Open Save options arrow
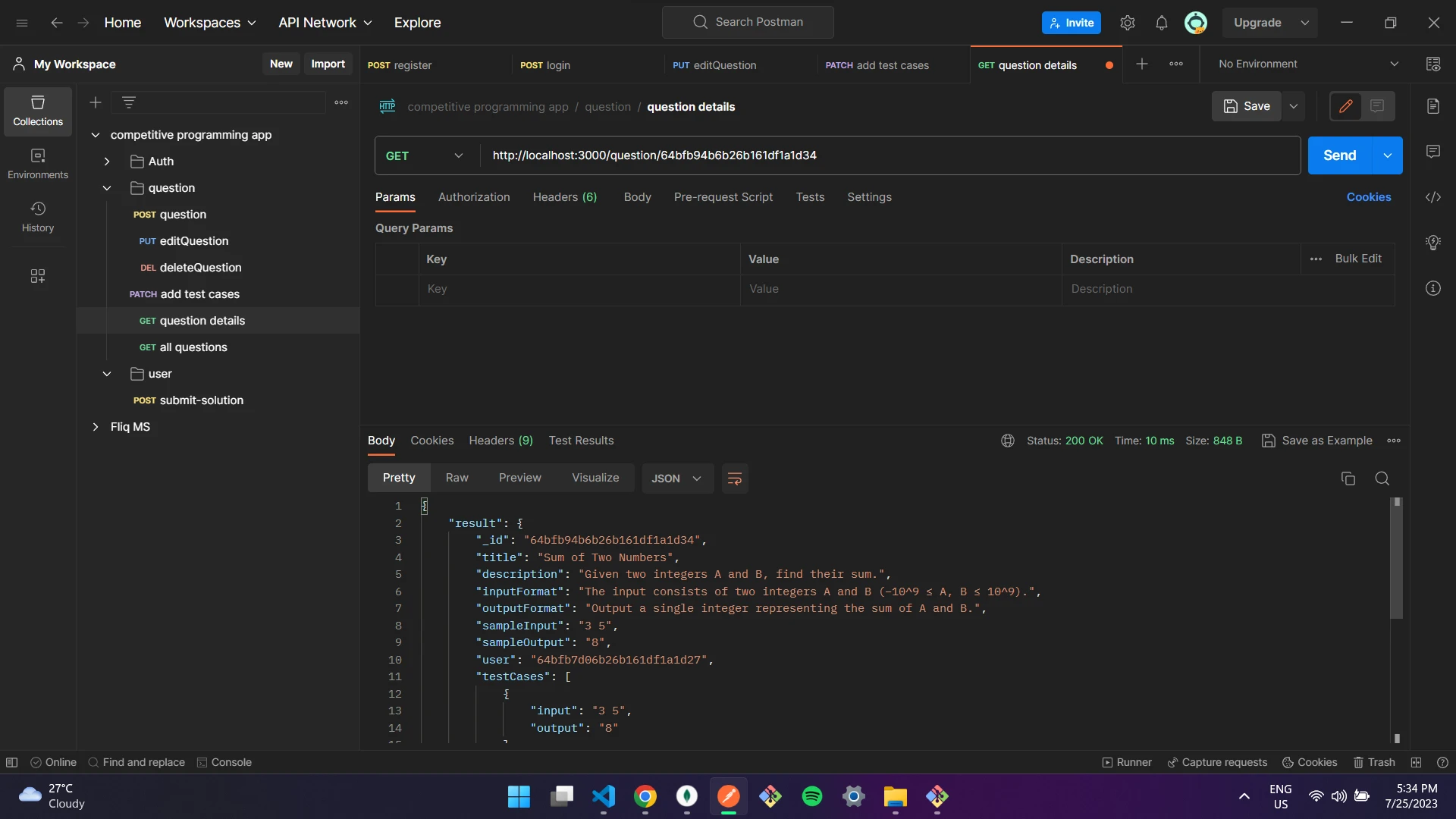 click(x=1294, y=106)
